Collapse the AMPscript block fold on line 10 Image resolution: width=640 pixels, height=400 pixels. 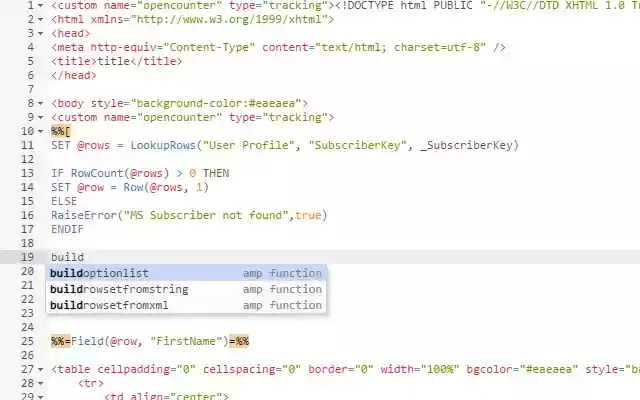tap(40, 131)
